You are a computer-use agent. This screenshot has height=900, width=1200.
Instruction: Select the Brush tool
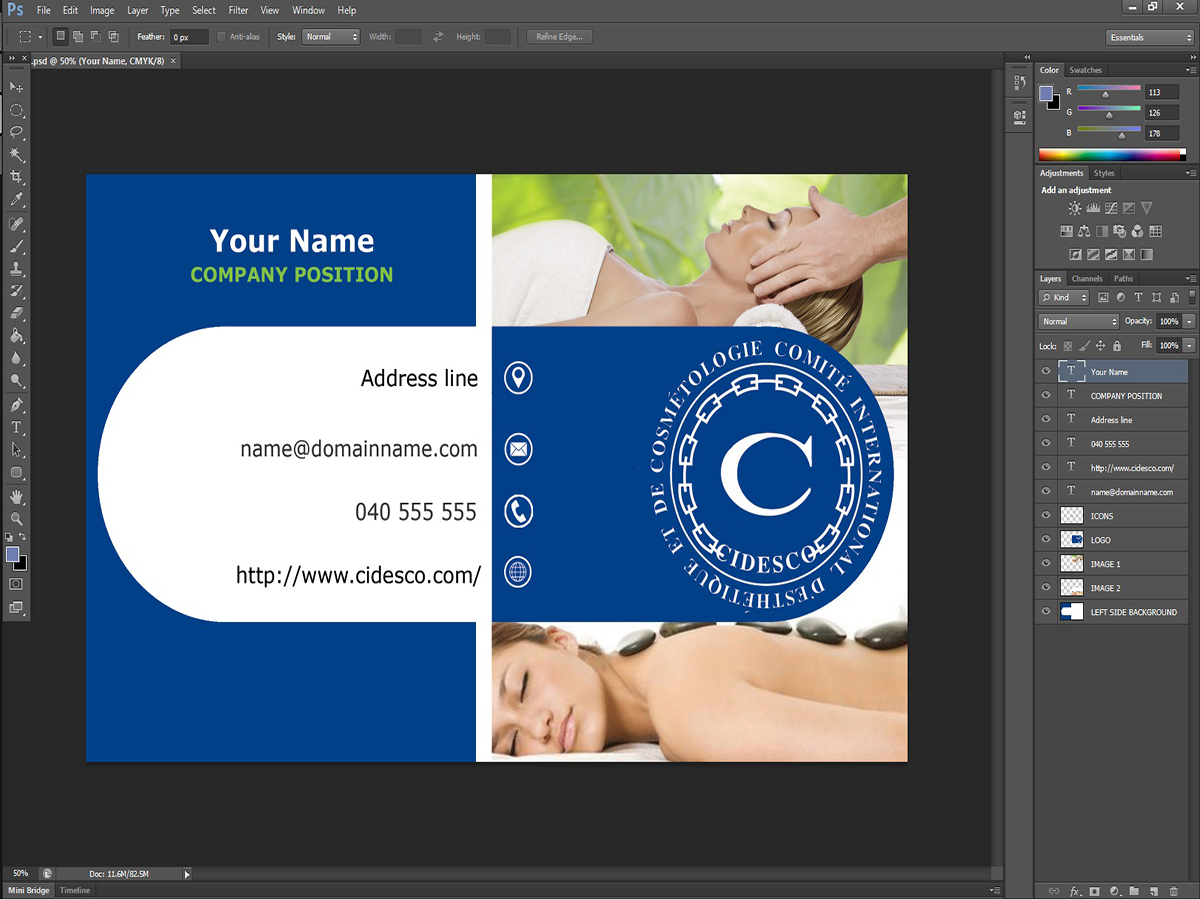pyautogui.click(x=16, y=246)
